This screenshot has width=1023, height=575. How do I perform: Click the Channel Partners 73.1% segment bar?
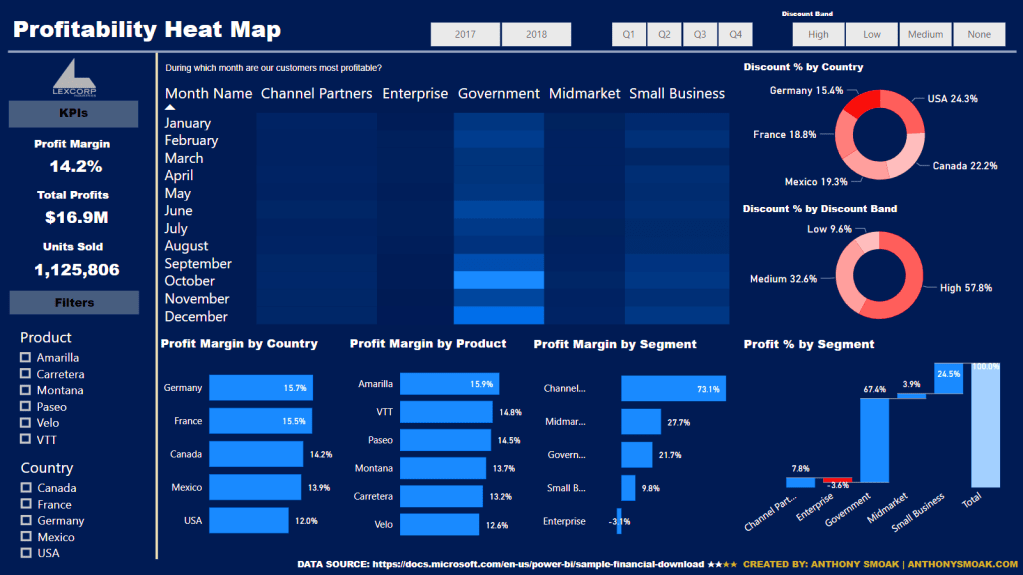(x=673, y=389)
